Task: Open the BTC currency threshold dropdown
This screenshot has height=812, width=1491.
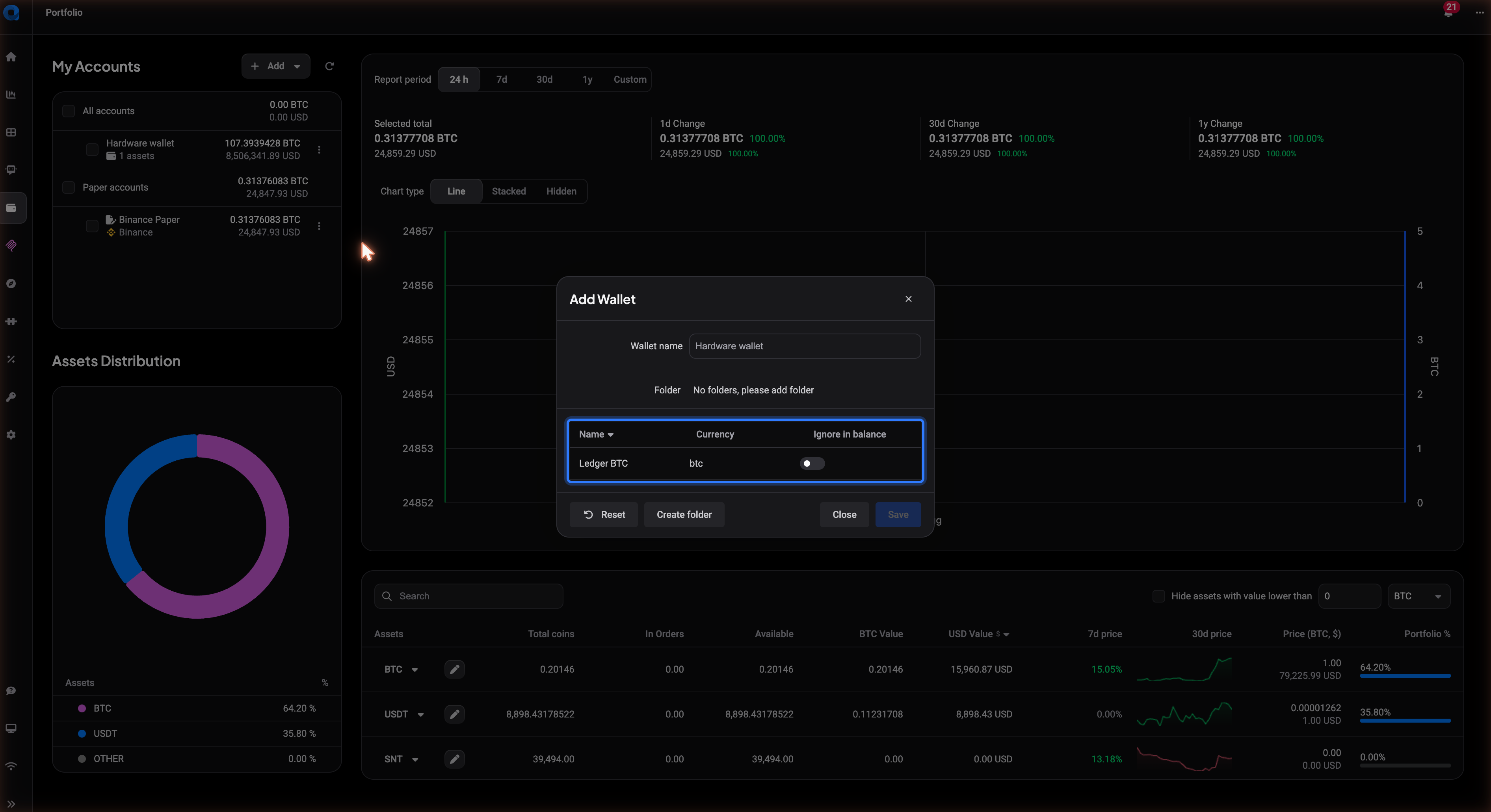Action: click(x=1418, y=596)
